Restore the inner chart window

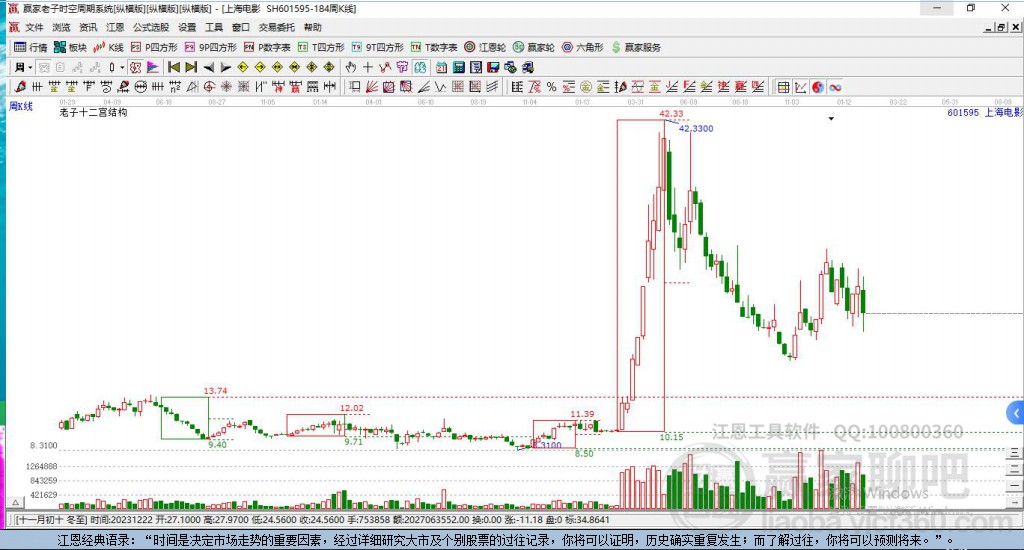[1001, 27]
